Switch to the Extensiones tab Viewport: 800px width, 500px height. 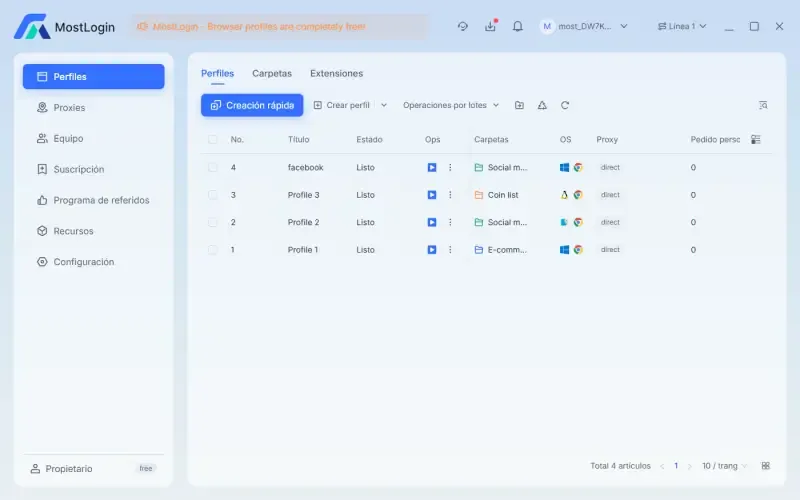pyautogui.click(x=336, y=73)
